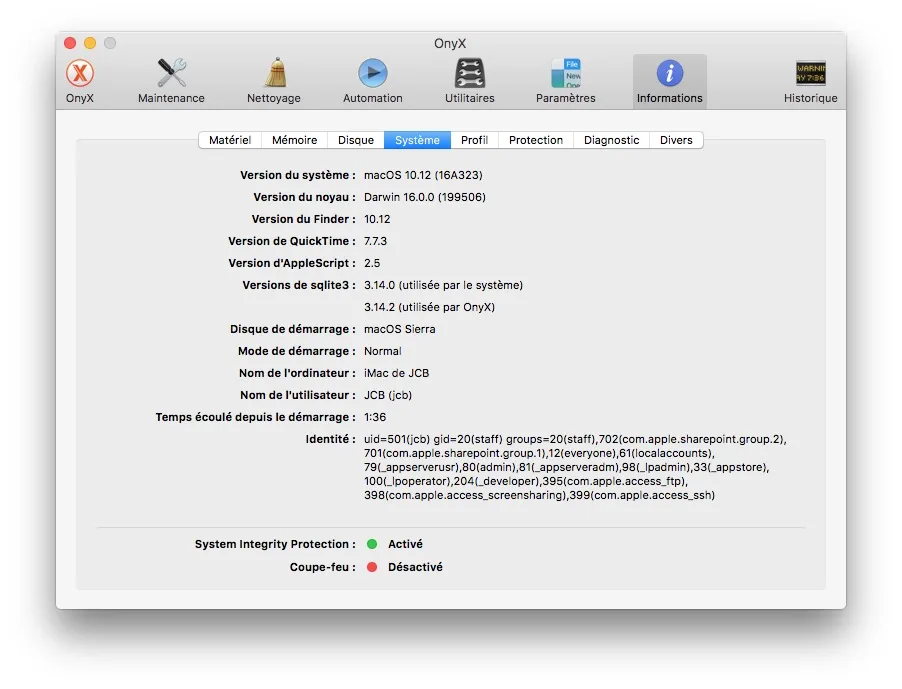The width and height of the screenshot is (902, 689).
Task: Click the Activé status text
Action: (405, 544)
